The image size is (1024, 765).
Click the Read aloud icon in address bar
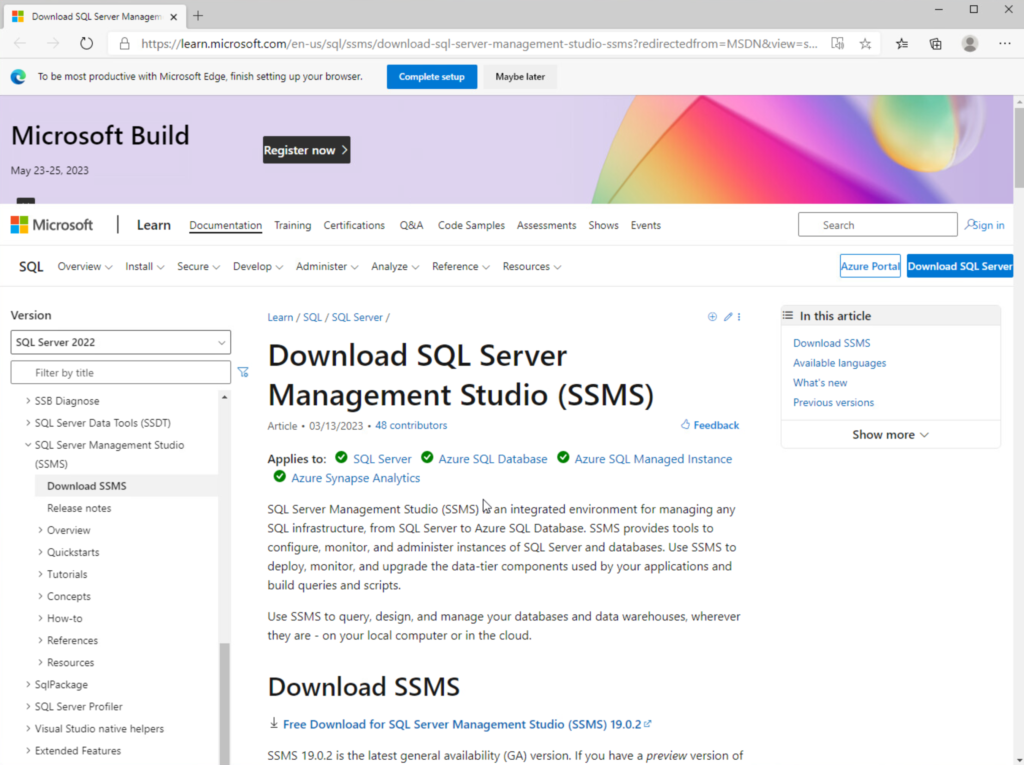(837, 43)
